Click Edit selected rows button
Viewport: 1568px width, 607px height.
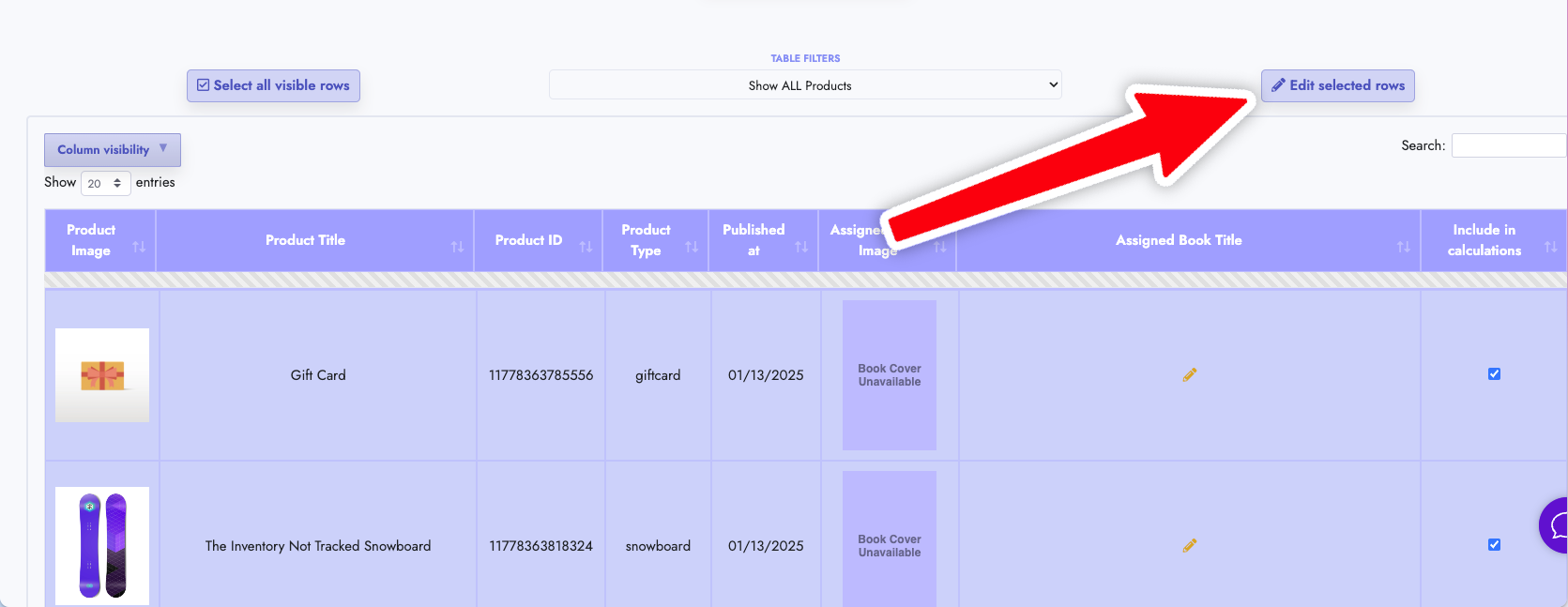pos(1337,85)
